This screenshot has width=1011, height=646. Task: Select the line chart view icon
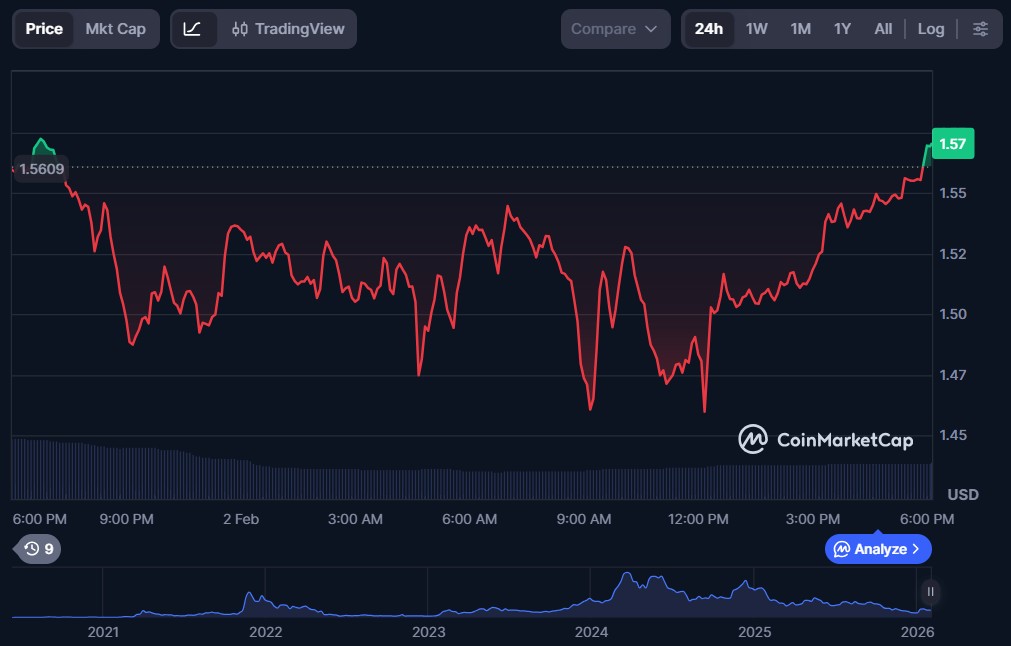pos(193,29)
